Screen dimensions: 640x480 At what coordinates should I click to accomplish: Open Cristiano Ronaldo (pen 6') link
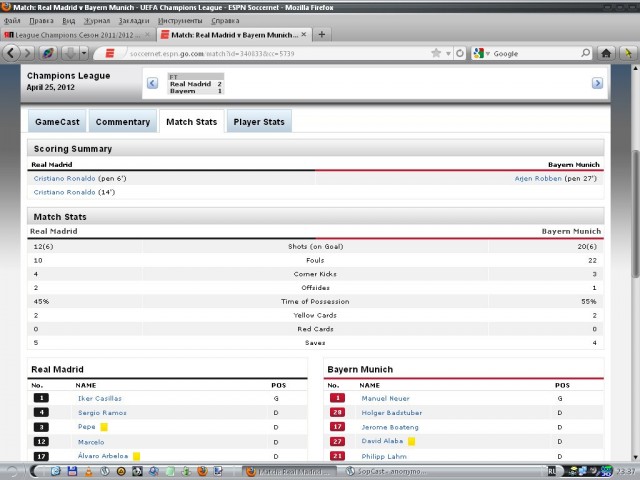click(64, 178)
